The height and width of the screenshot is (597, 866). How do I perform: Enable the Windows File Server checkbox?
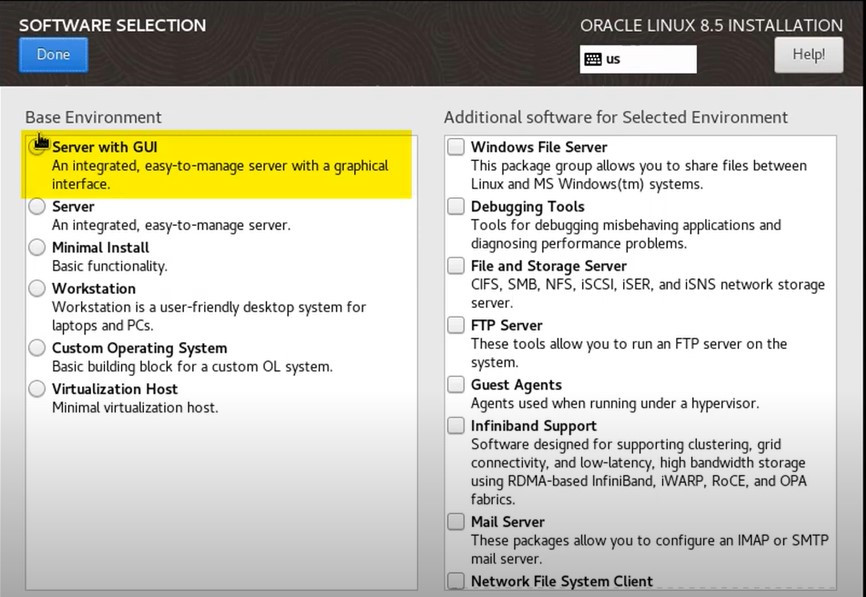[456, 146]
